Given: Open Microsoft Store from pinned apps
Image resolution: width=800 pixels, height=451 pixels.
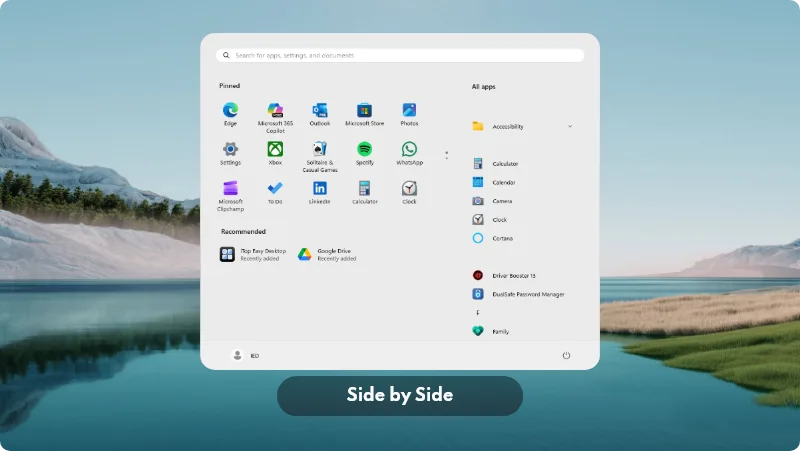Looking at the screenshot, I should (x=364, y=111).
